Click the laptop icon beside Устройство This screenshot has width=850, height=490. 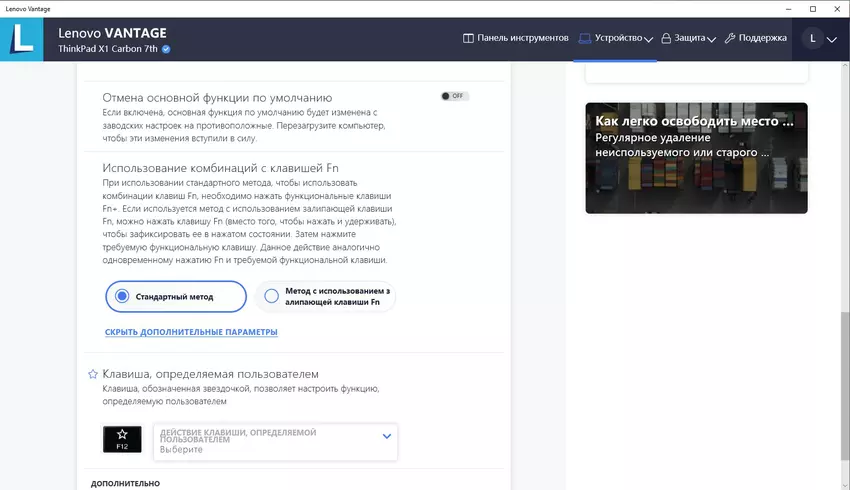coord(585,39)
